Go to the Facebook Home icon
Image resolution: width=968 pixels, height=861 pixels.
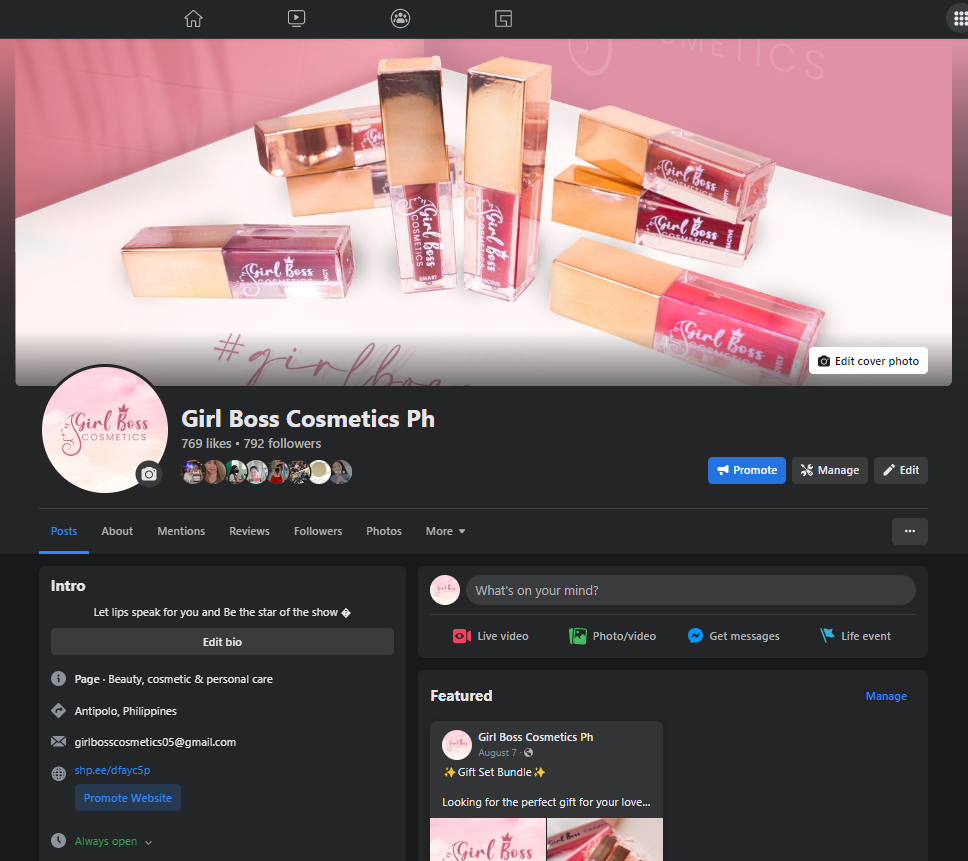(193, 19)
